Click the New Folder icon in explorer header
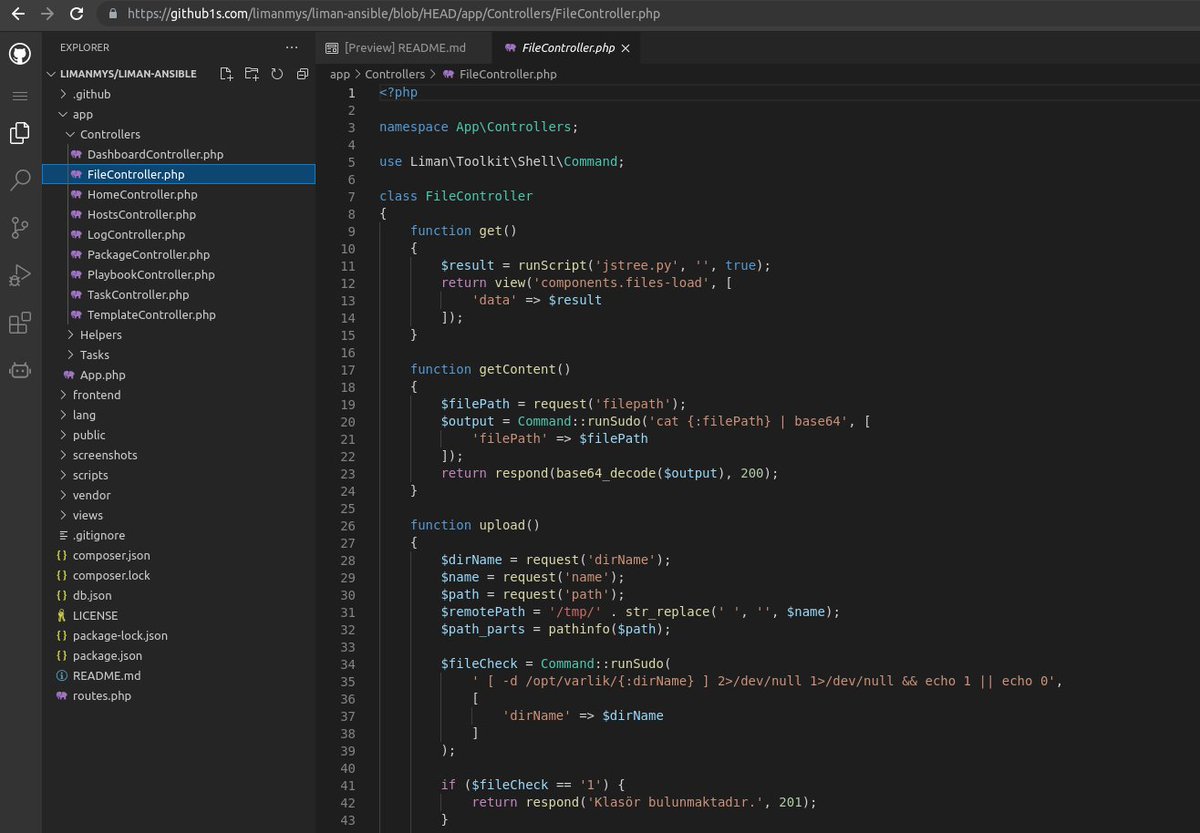Viewport: 1200px width, 833px height. 252,74
